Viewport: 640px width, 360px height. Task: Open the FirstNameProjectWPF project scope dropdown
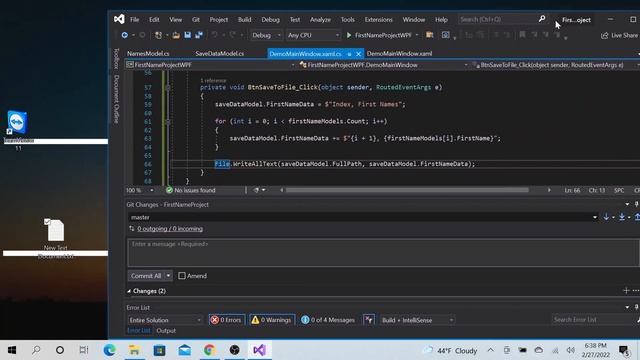[x=211, y=65]
